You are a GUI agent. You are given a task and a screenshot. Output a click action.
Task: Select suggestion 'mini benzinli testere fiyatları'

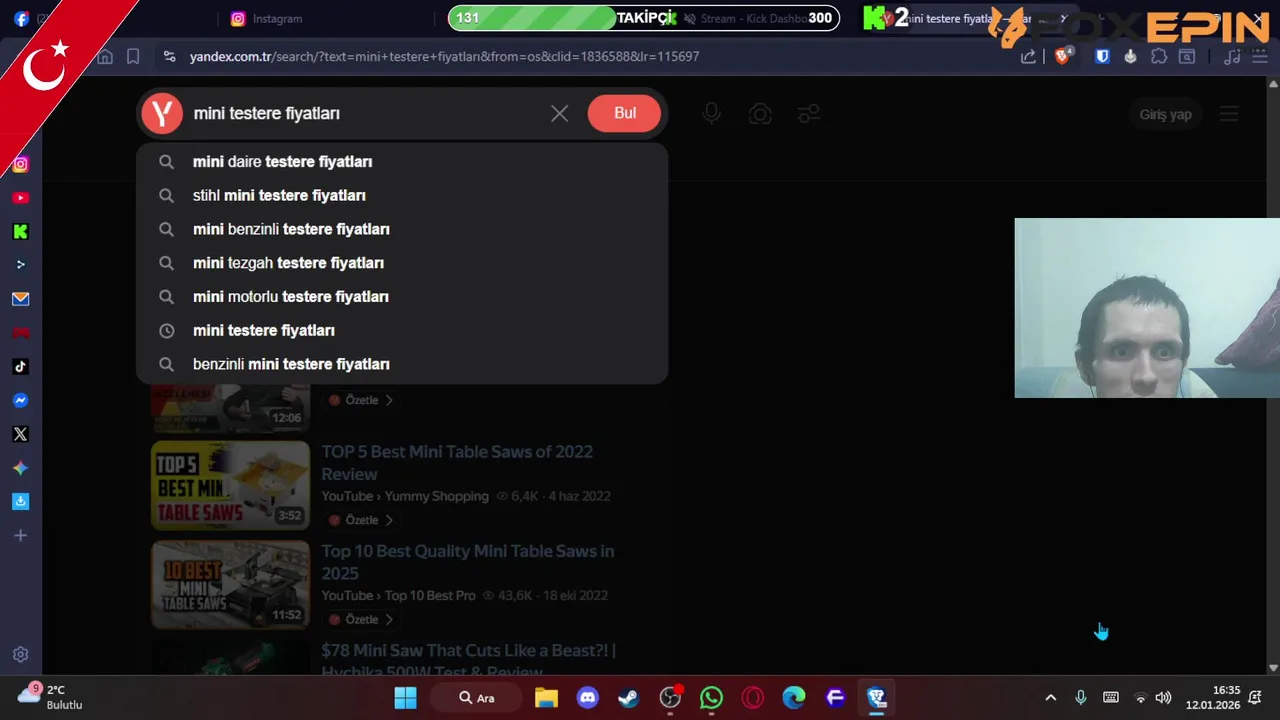pos(402,229)
